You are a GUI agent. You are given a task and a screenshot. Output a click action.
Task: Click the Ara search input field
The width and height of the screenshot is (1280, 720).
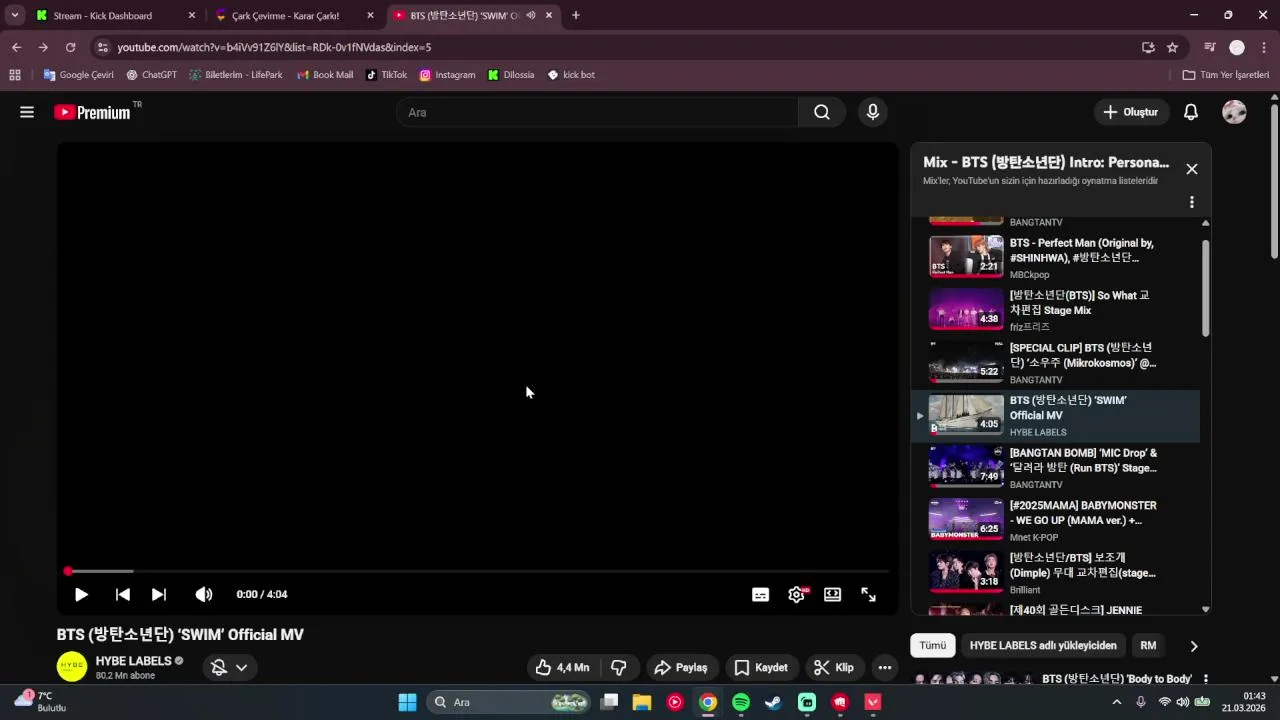tap(597, 112)
